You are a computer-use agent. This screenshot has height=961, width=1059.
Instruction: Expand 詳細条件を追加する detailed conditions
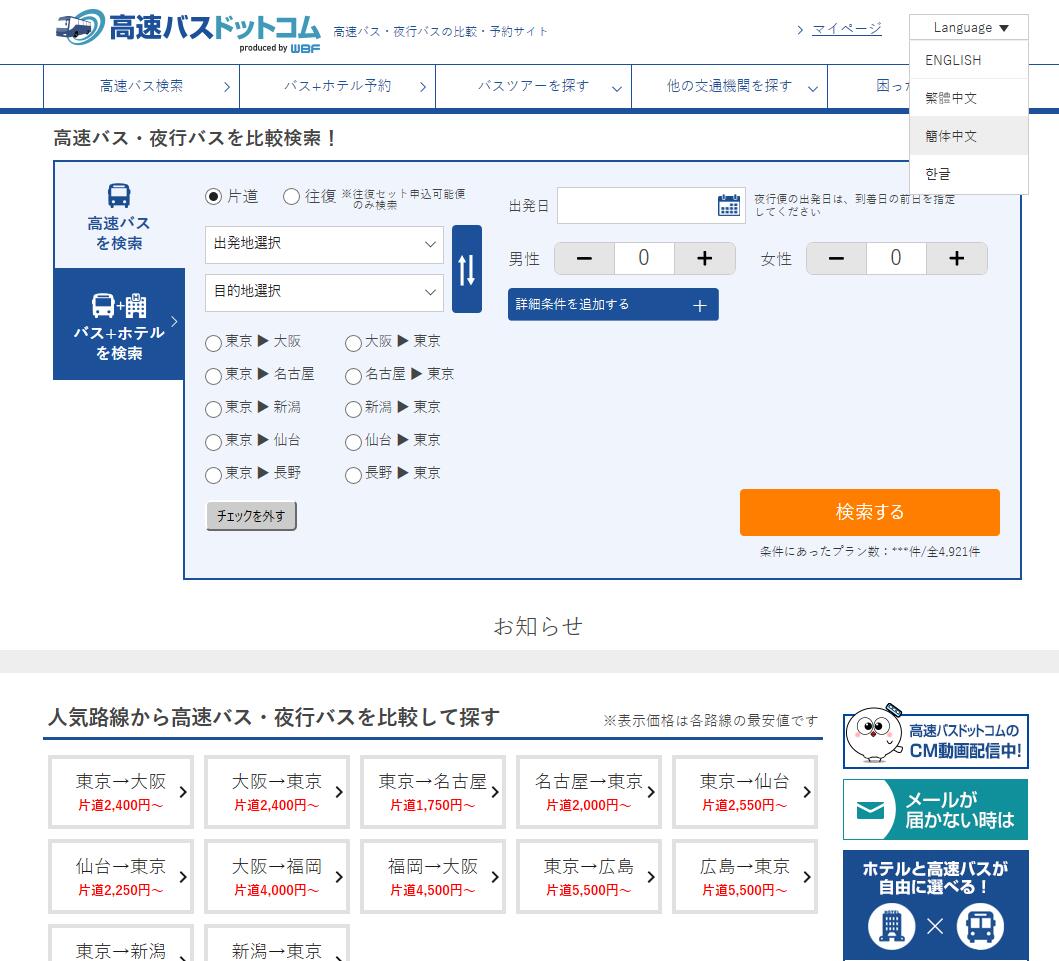[612, 304]
